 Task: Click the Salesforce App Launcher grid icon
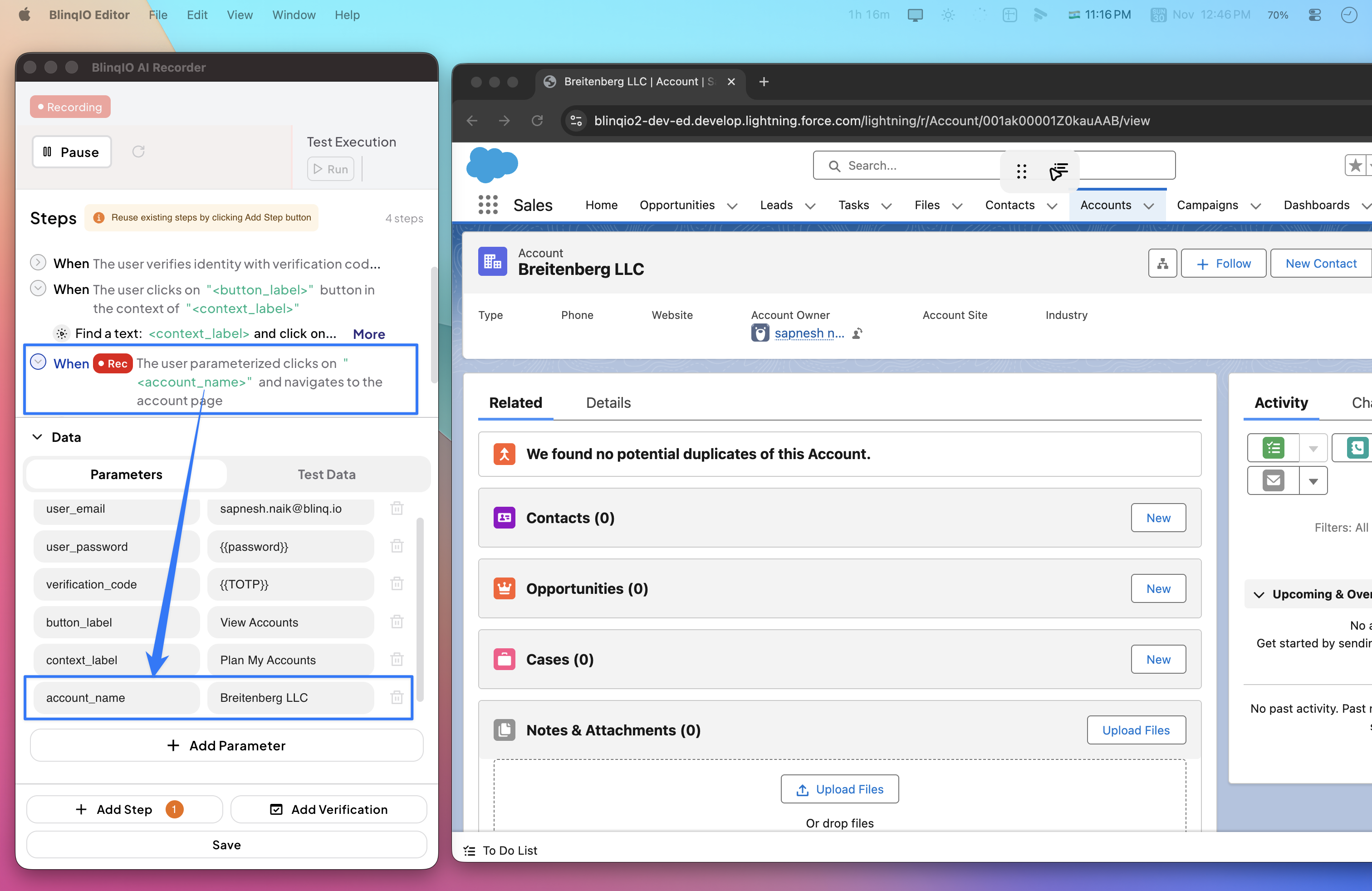pos(488,205)
